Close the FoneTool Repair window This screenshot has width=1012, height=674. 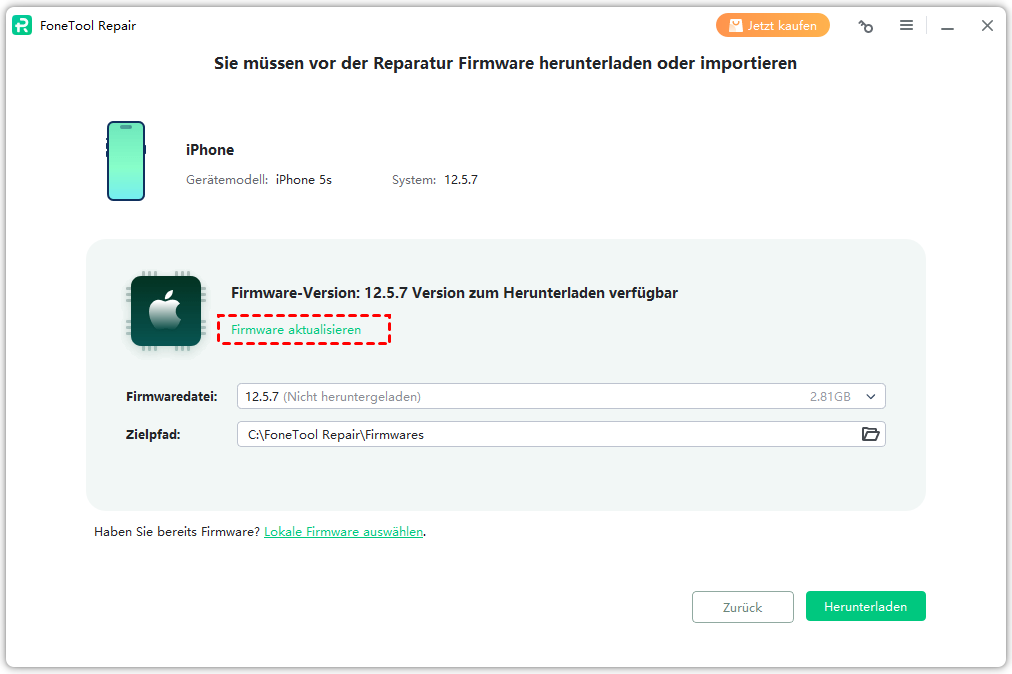pyautogui.click(x=987, y=26)
